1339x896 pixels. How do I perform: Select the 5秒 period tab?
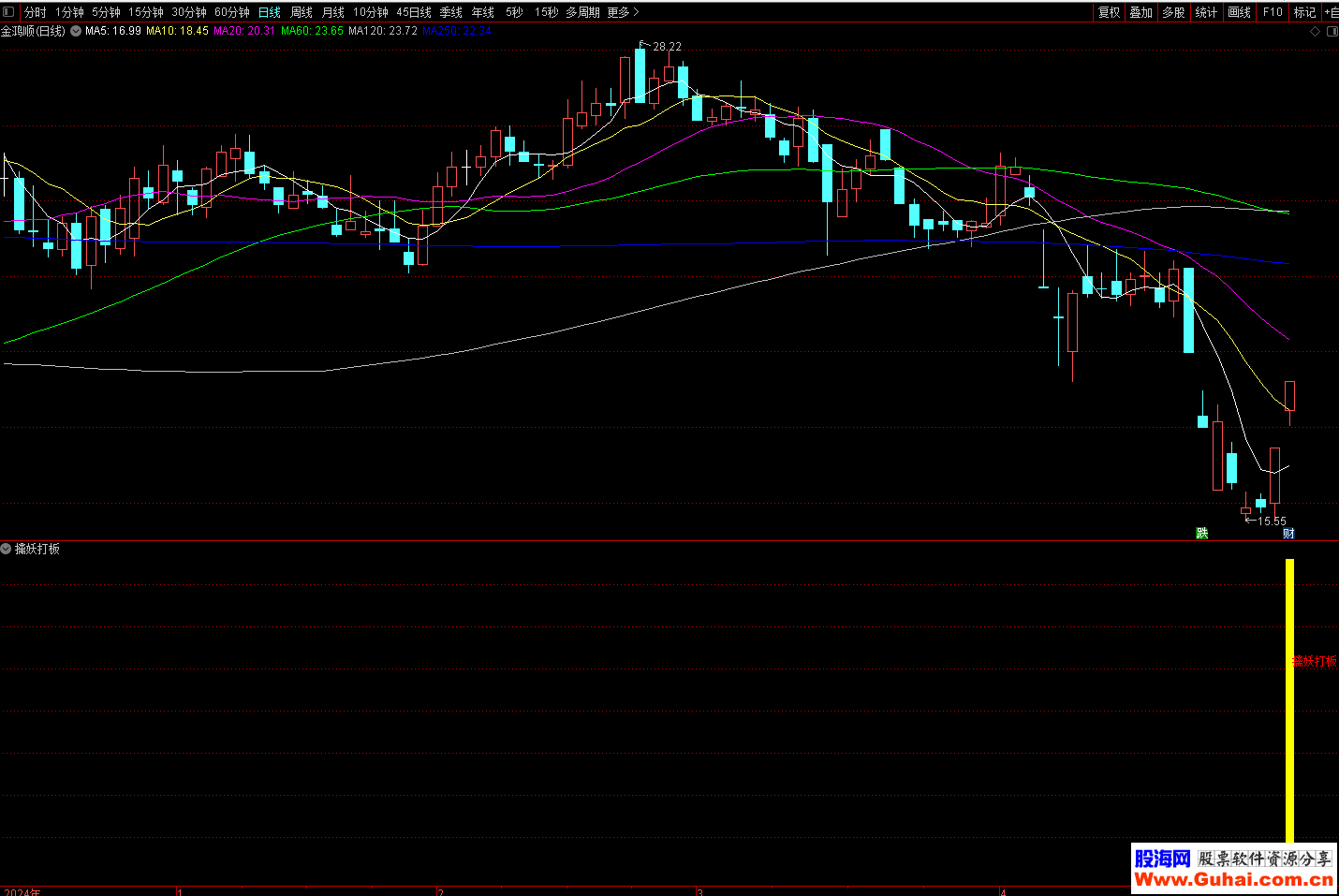coord(514,12)
